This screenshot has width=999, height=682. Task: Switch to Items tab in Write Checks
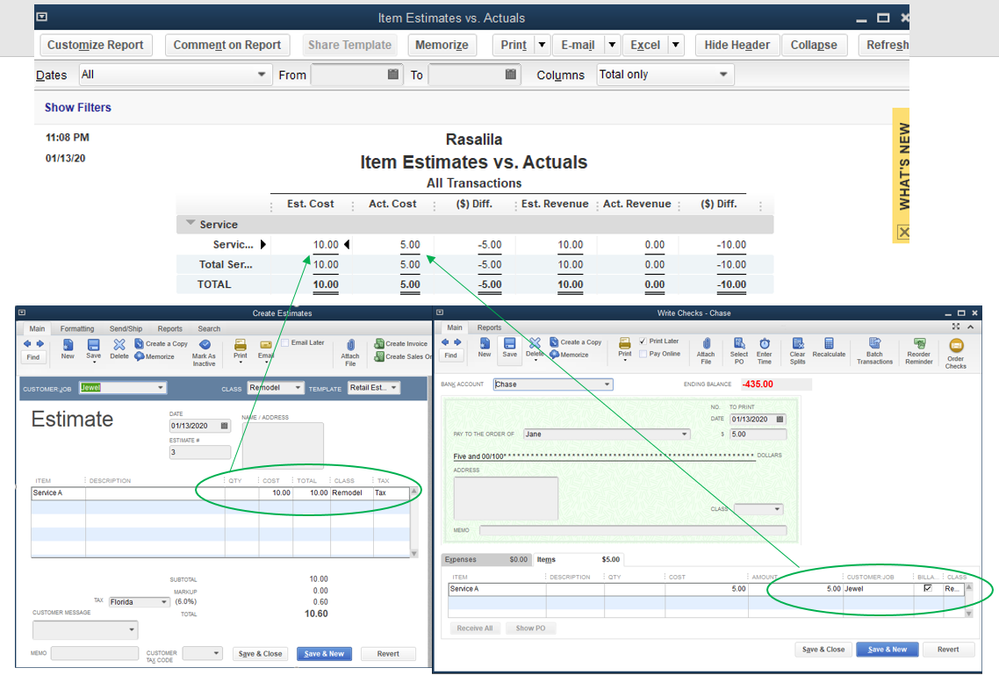tap(579, 560)
